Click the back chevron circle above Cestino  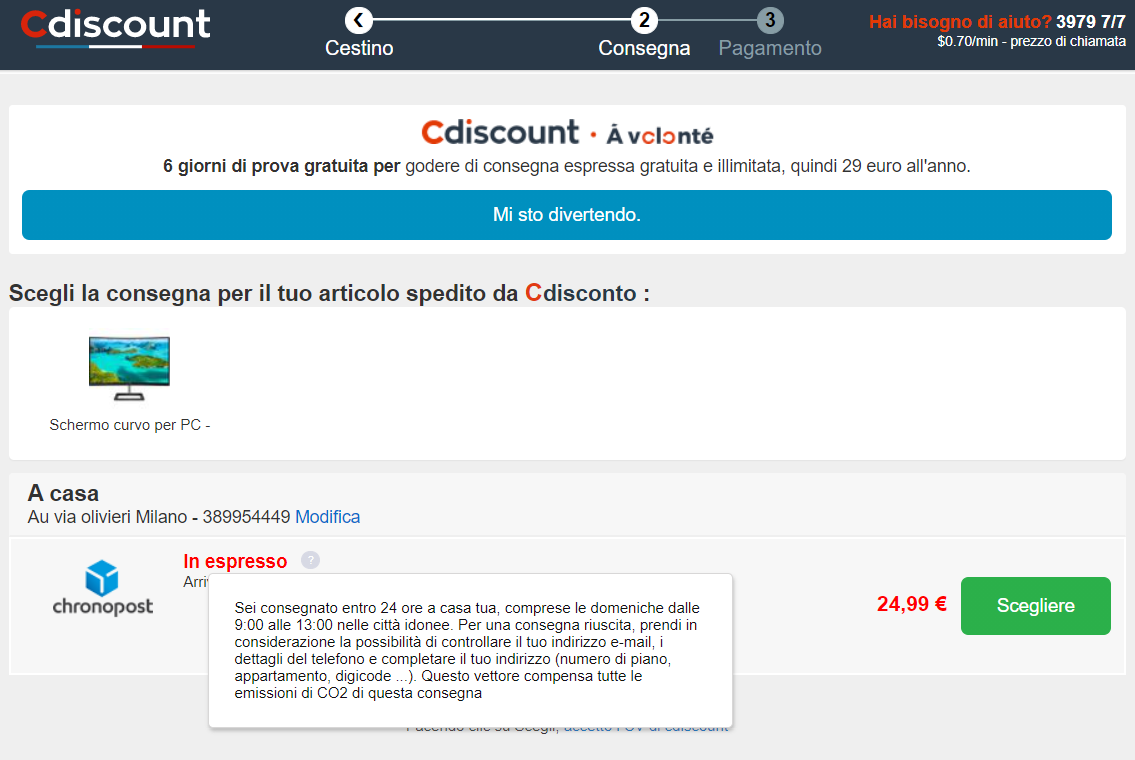point(358,20)
